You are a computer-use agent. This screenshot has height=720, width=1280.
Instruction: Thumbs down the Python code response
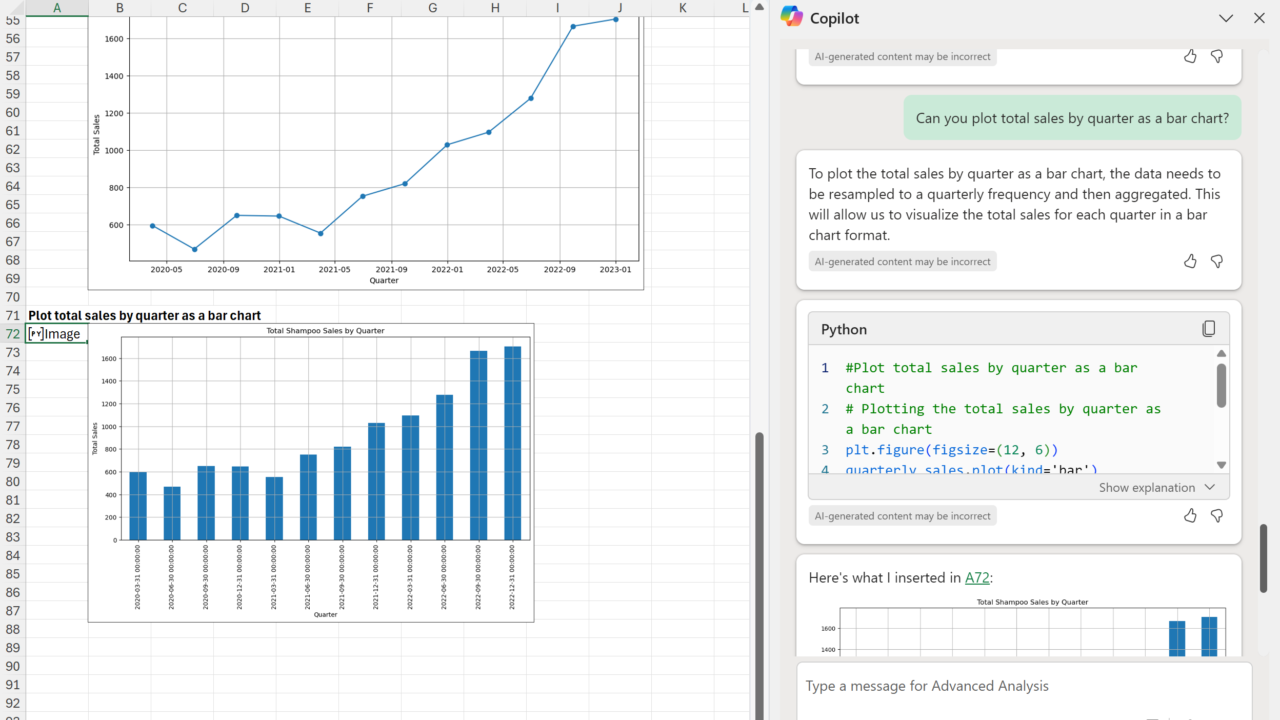1217,516
